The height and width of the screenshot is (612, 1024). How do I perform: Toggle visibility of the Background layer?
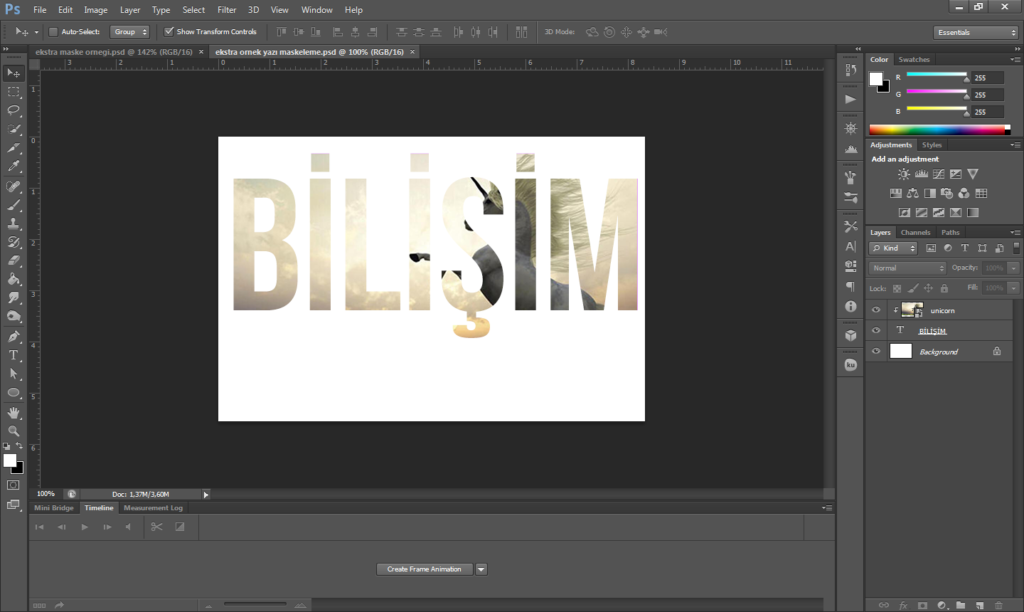[x=876, y=351]
